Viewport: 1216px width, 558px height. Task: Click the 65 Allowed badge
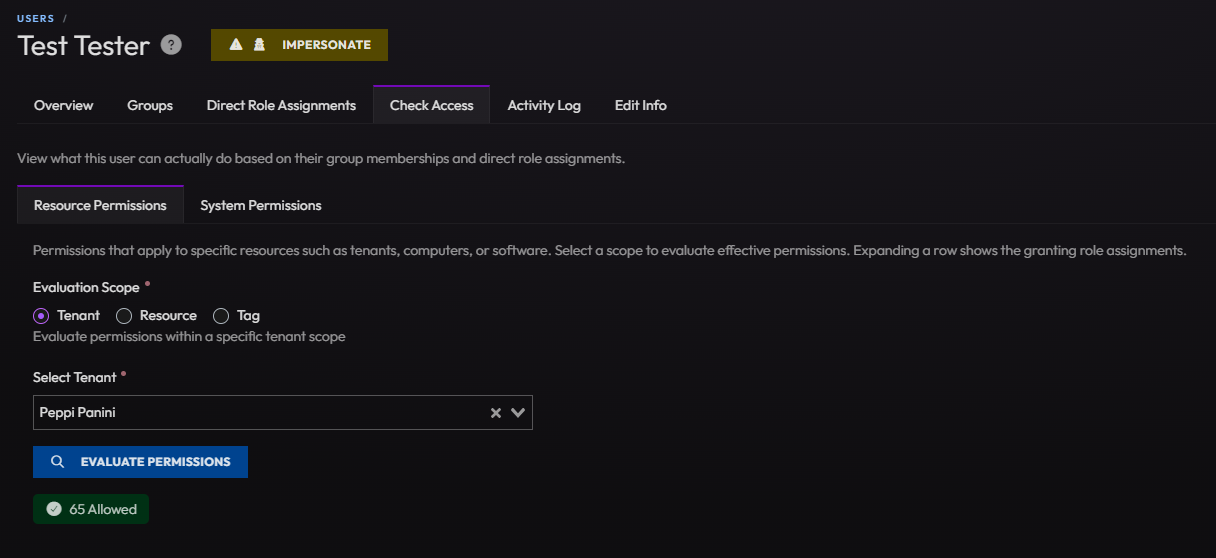point(91,509)
